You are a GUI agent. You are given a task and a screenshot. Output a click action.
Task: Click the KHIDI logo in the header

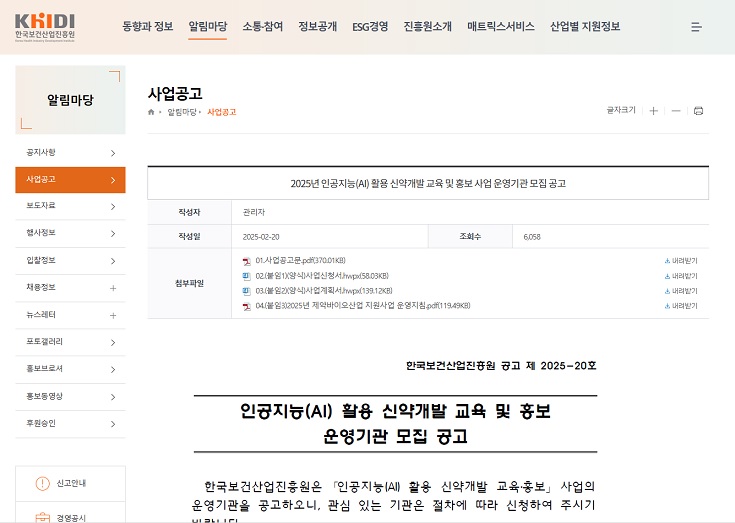[45, 26]
